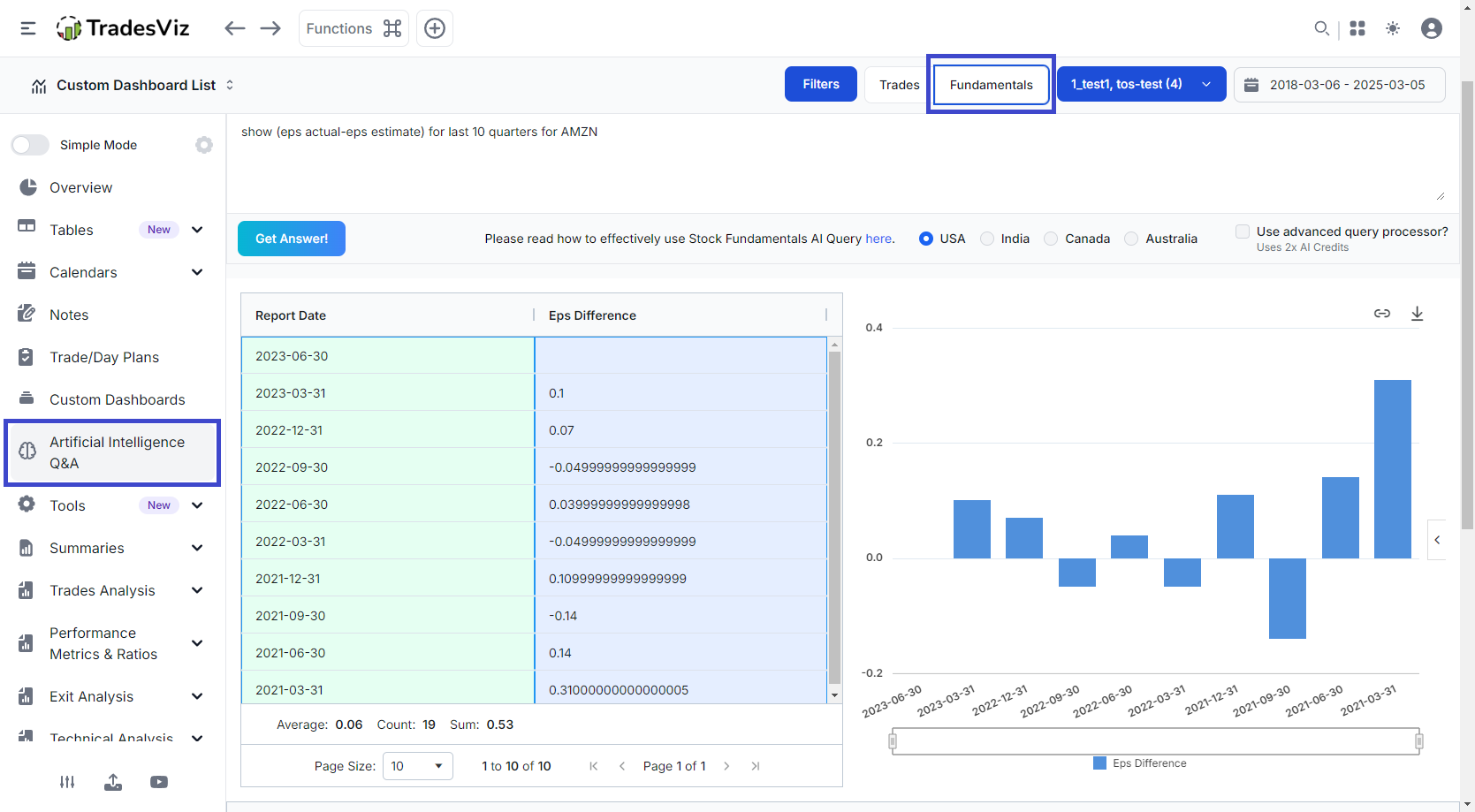Image resolution: width=1475 pixels, height=812 pixels.
Task: Open video tutorials icon at sidebar bottom
Action: click(159, 782)
